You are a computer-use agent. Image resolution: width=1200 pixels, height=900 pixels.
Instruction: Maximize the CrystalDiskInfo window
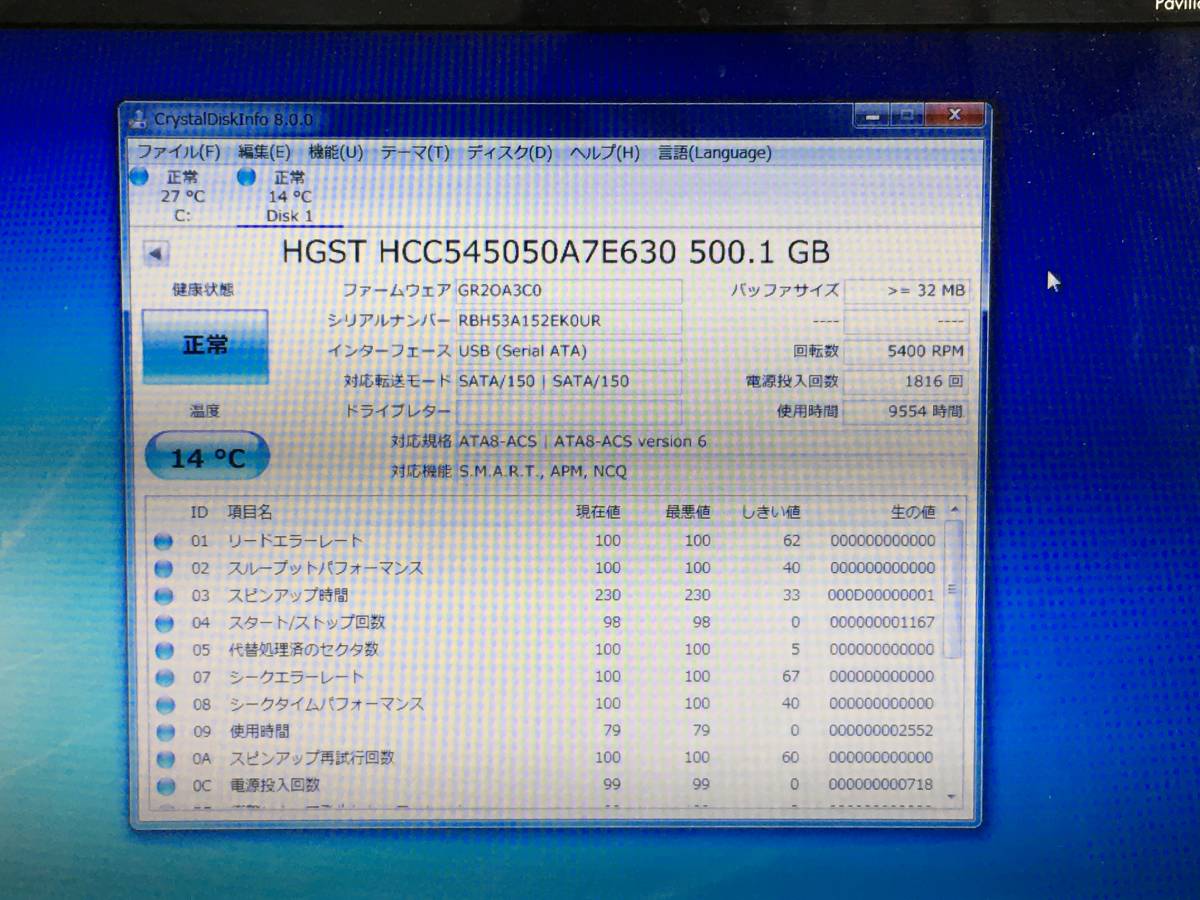907,116
